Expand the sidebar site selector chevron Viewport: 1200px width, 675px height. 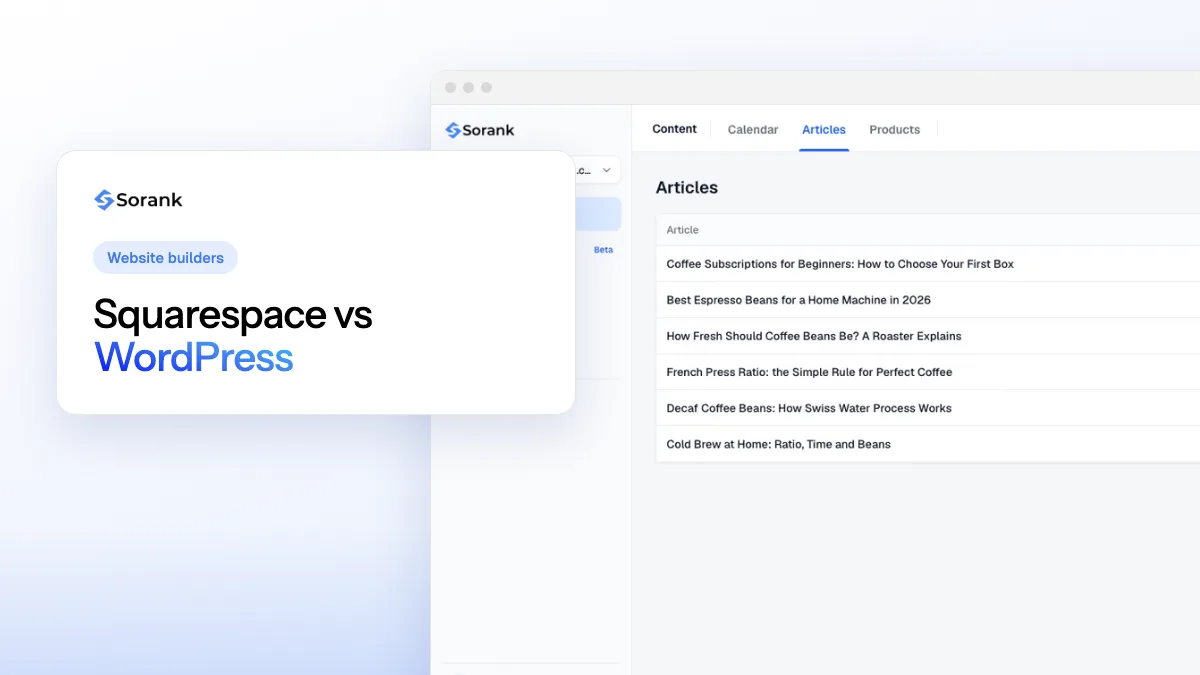pyautogui.click(x=606, y=170)
